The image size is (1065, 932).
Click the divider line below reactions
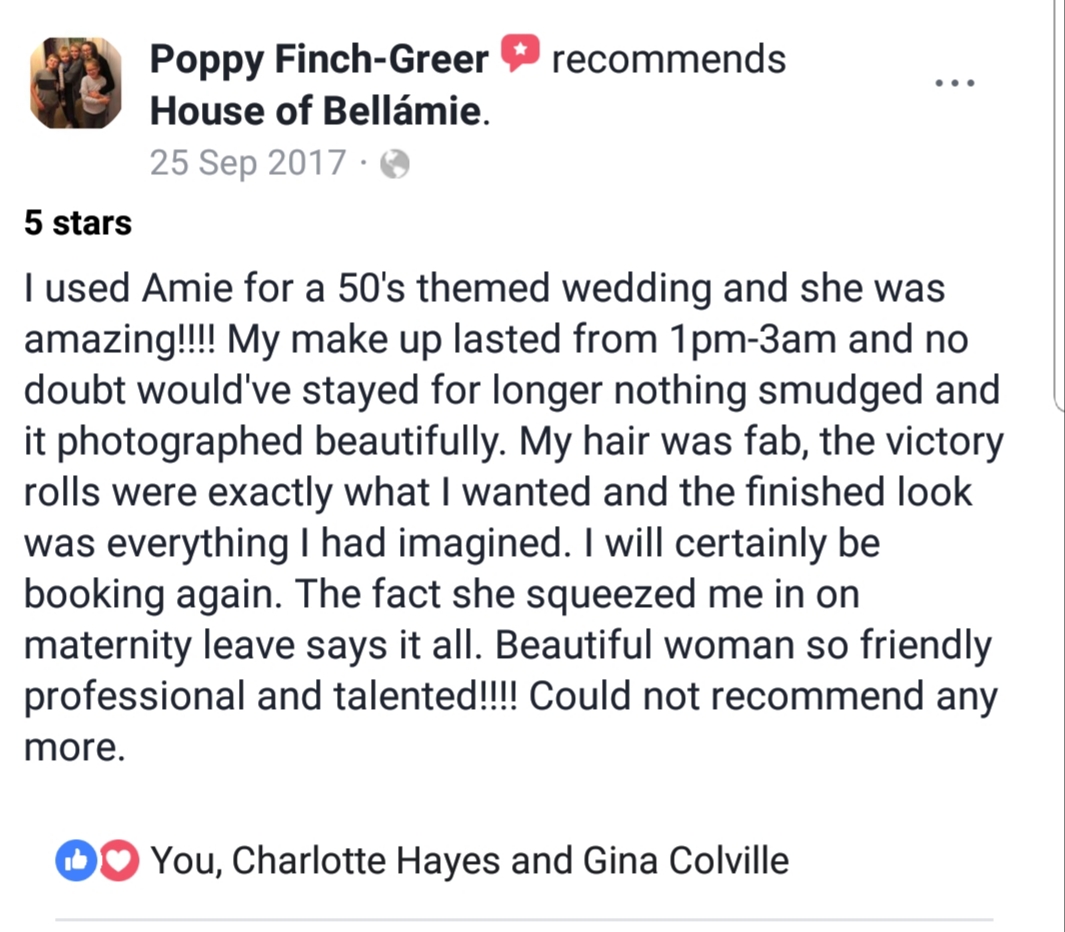(524, 920)
